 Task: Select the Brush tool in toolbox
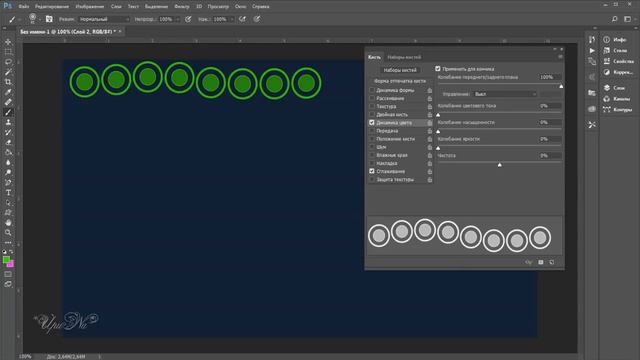[x=8, y=112]
